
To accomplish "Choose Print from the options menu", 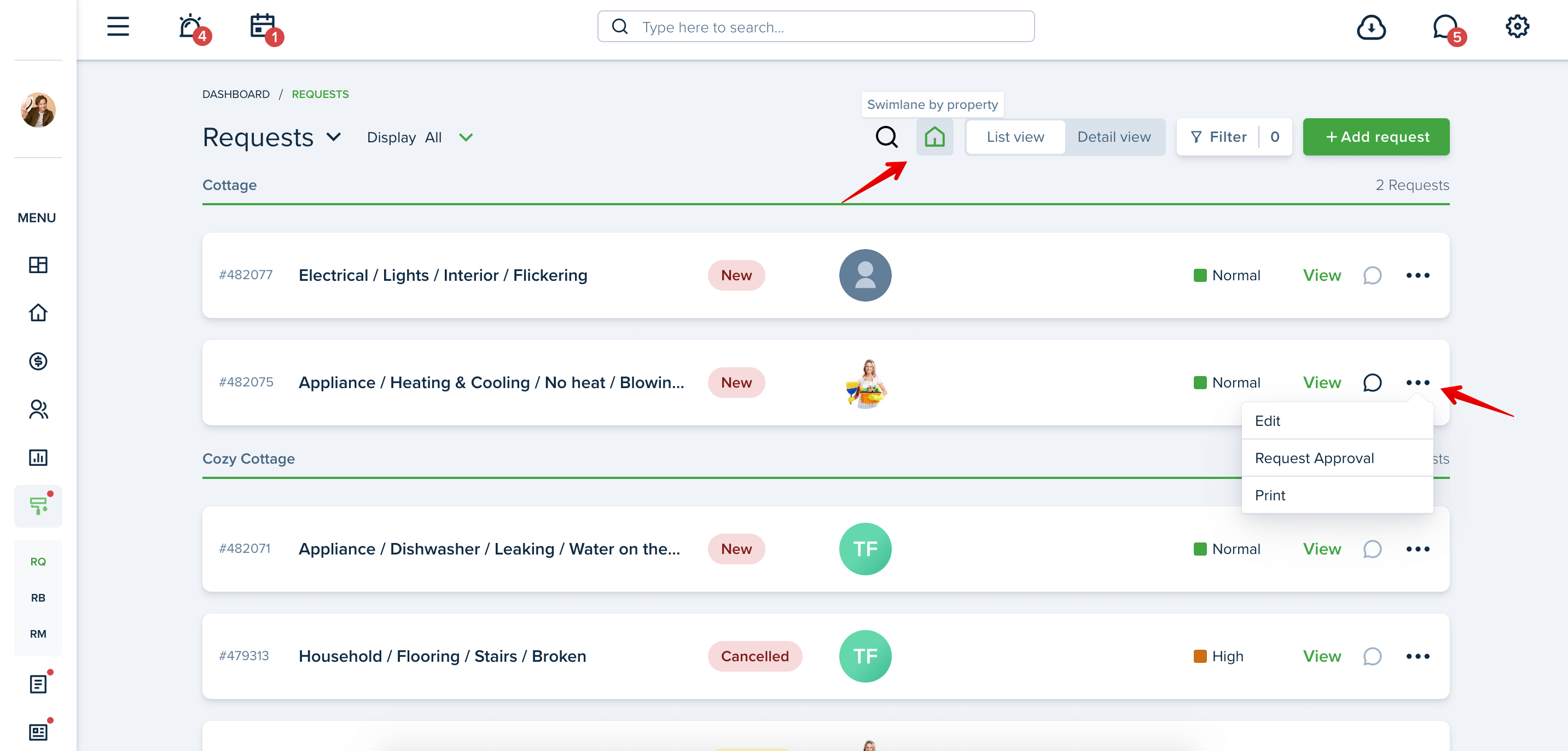I will point(1337,495).
